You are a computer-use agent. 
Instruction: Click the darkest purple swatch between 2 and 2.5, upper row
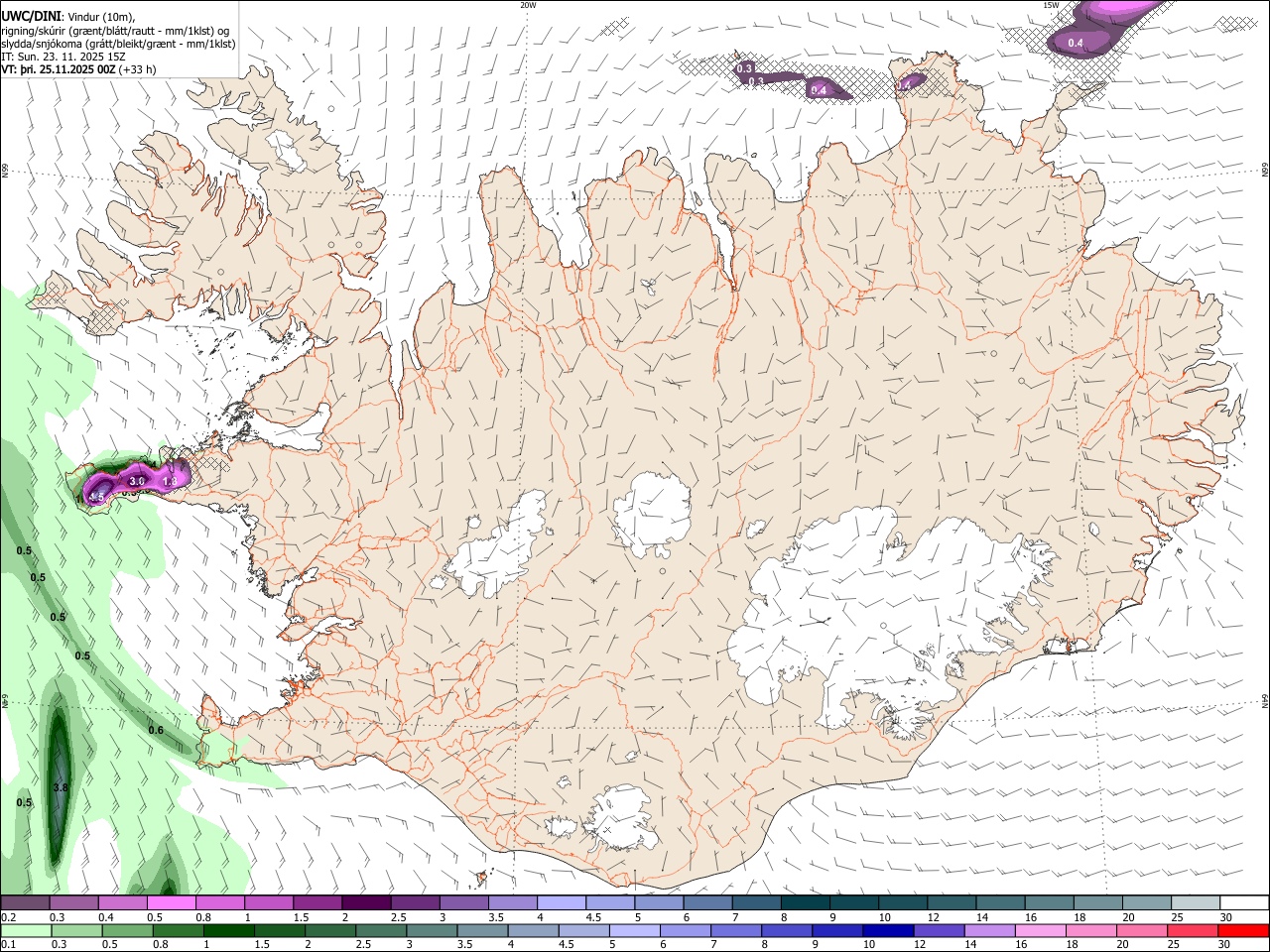(x=366, y=903)
